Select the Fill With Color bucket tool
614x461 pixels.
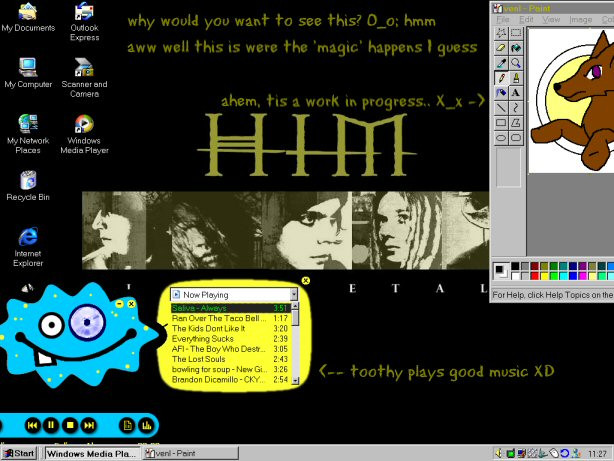coord(516,47)
